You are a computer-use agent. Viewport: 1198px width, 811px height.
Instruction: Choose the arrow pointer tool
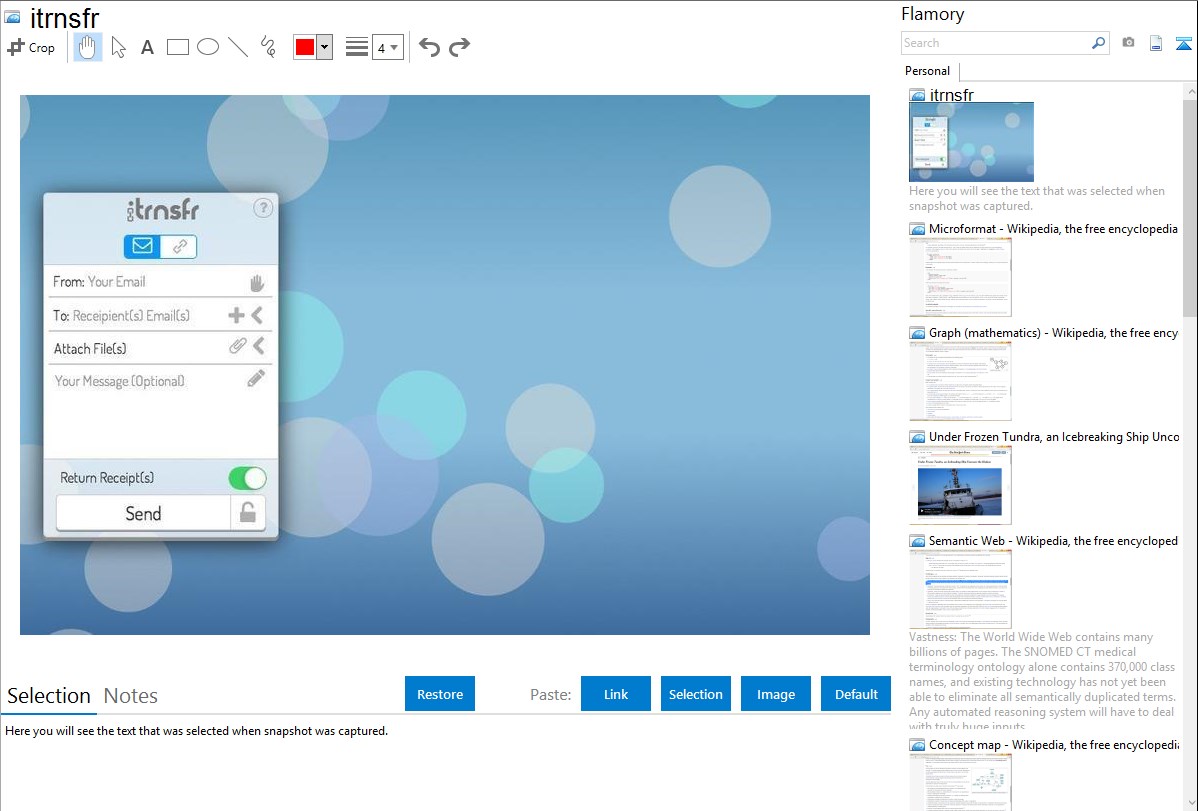pyautogui.click(x=118, y=47)
